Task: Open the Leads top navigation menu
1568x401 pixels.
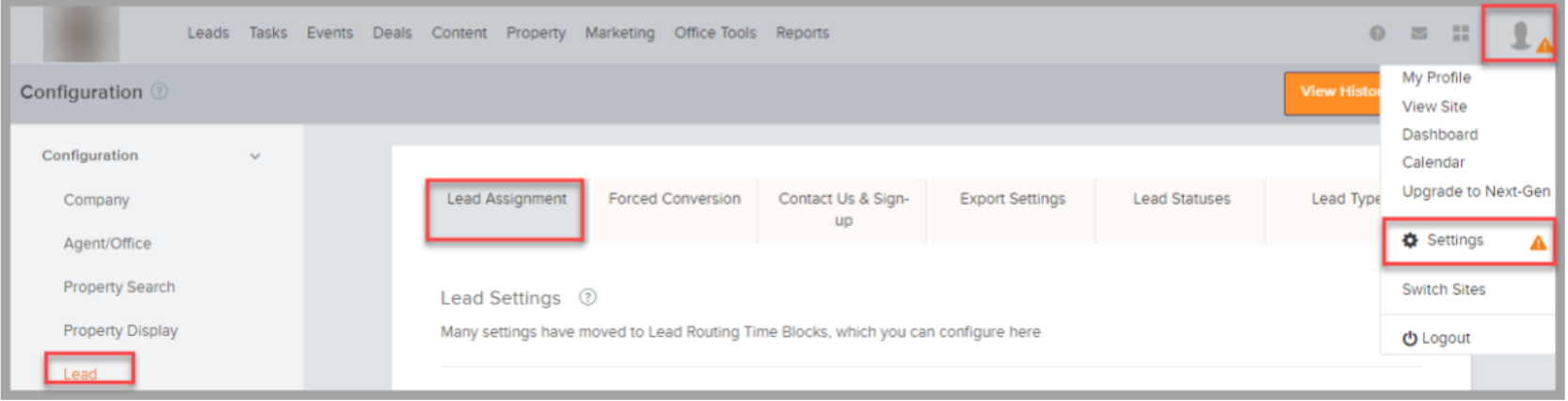Action: (208, 33)
